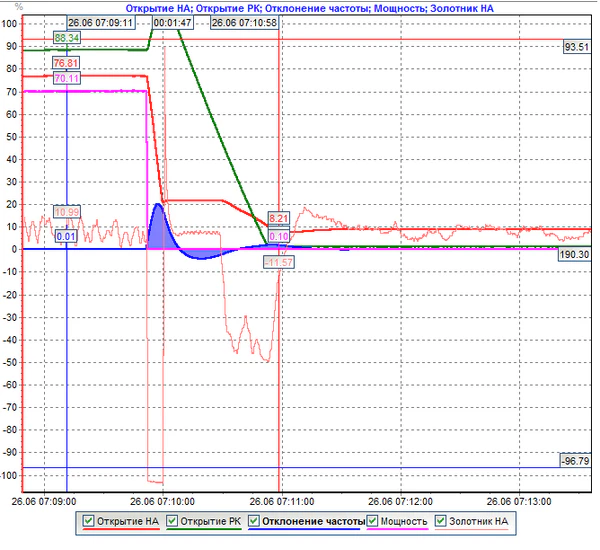This screenshot has height=550, width=600.
Task: Toggle the Открытие РК checkbox in legend
Action: [172, 521]
